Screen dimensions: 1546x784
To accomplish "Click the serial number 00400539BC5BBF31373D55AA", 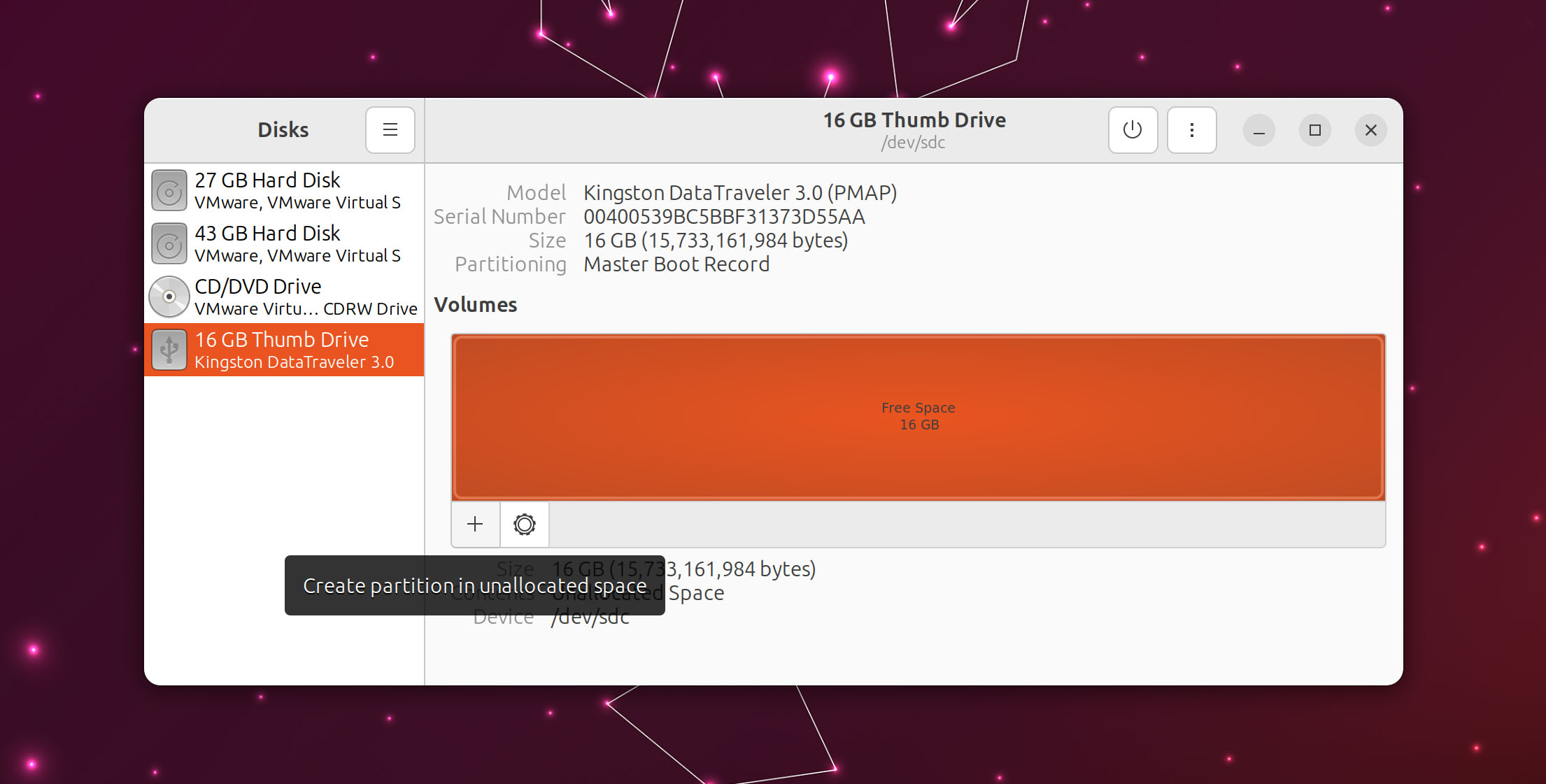I will (x=724, y=217).
